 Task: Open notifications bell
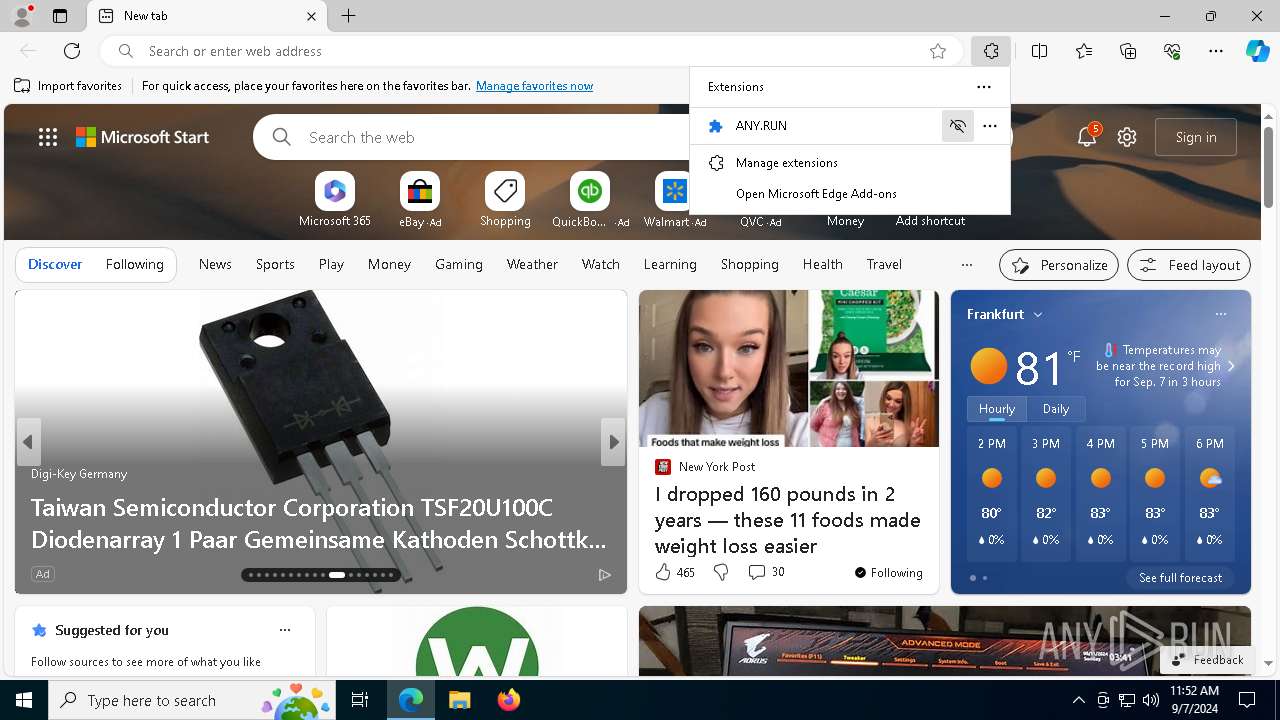(1087, 137)
